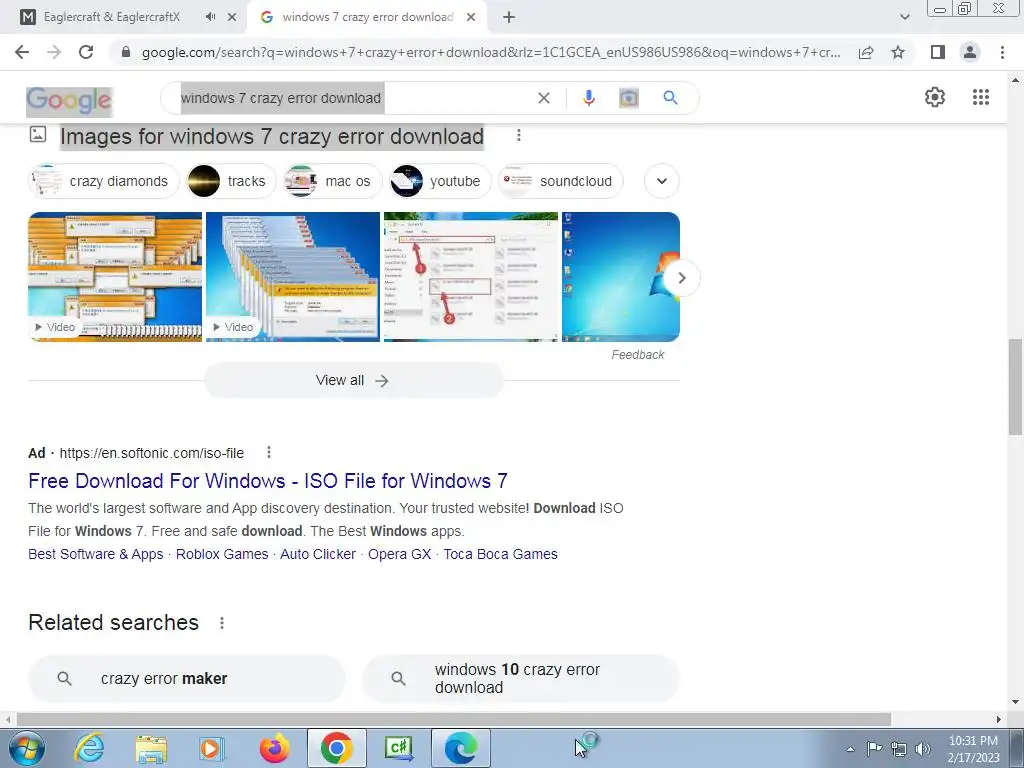Image resolution: width=1024 pixels, height=768 pixels.
Task: Open Chrome profile avatar
Action: click(970, 52)
